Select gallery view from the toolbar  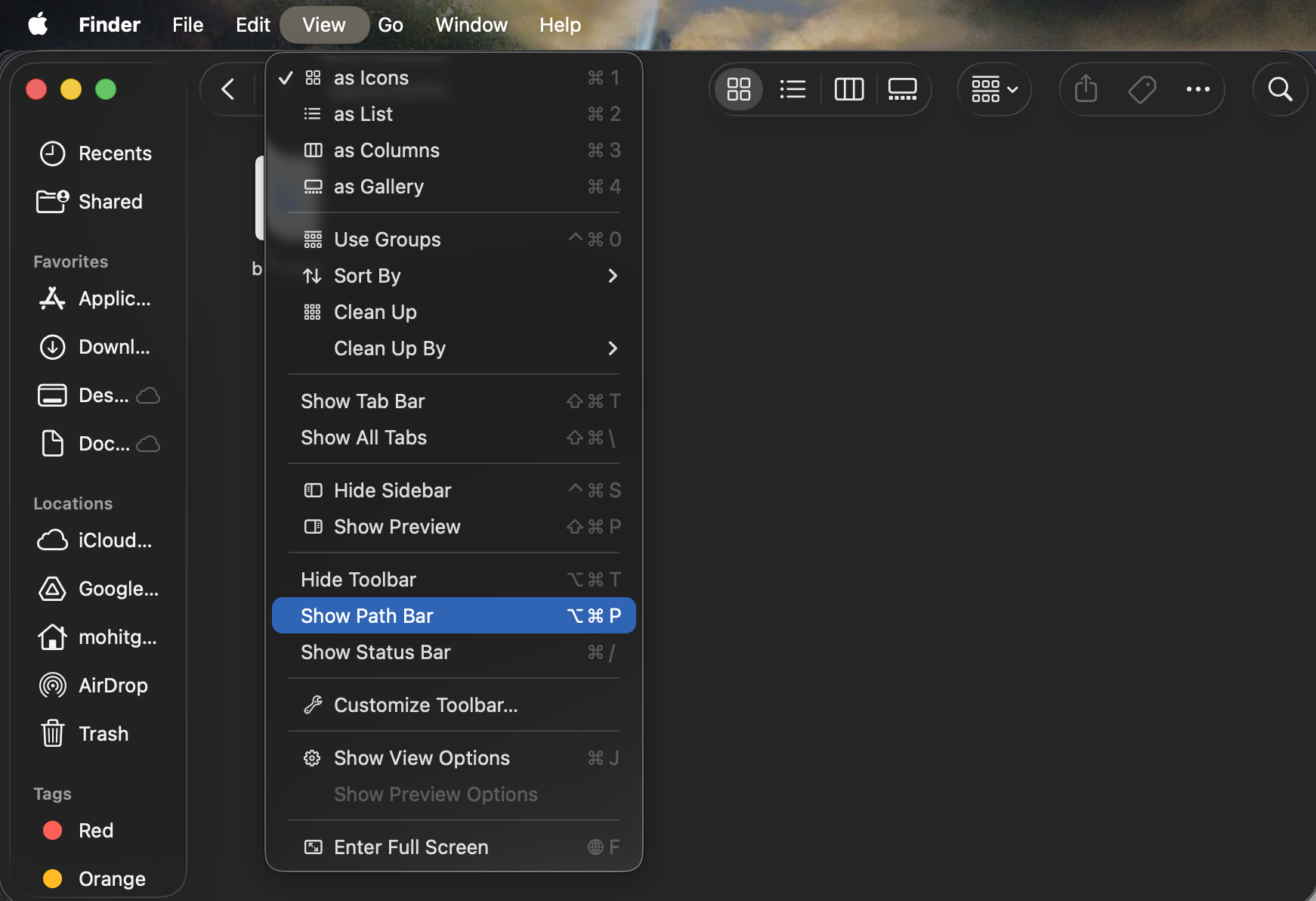(903, 89)
